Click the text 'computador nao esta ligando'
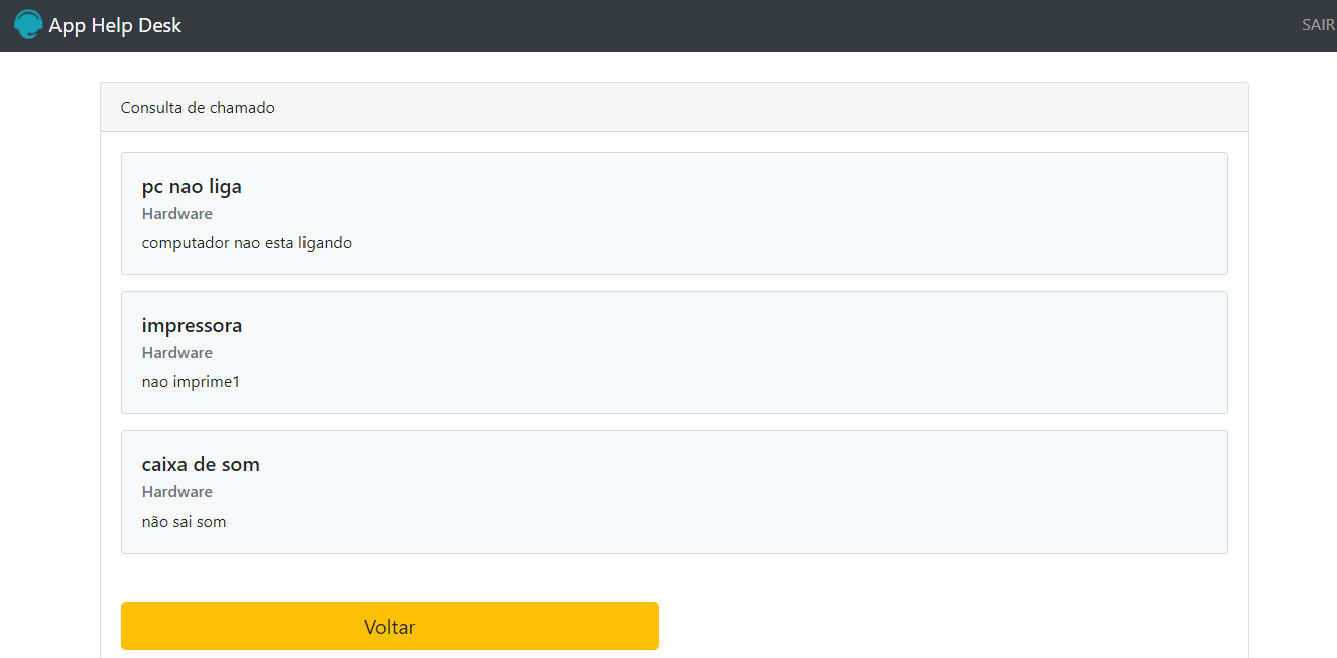1337x658 pixels. point(246,242)
